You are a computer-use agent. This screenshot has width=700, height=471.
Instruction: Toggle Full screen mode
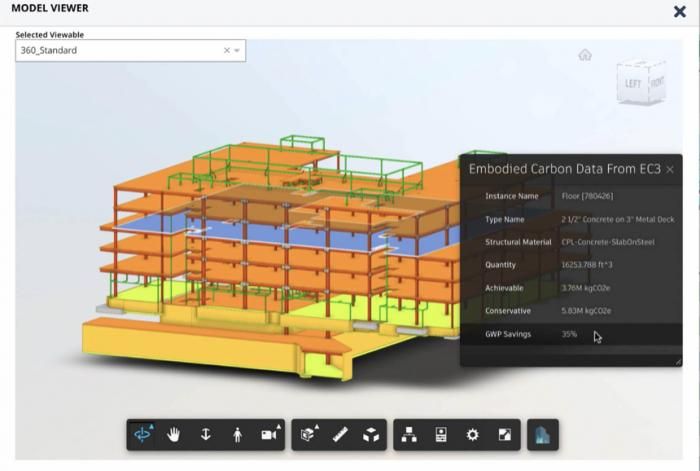504,434
